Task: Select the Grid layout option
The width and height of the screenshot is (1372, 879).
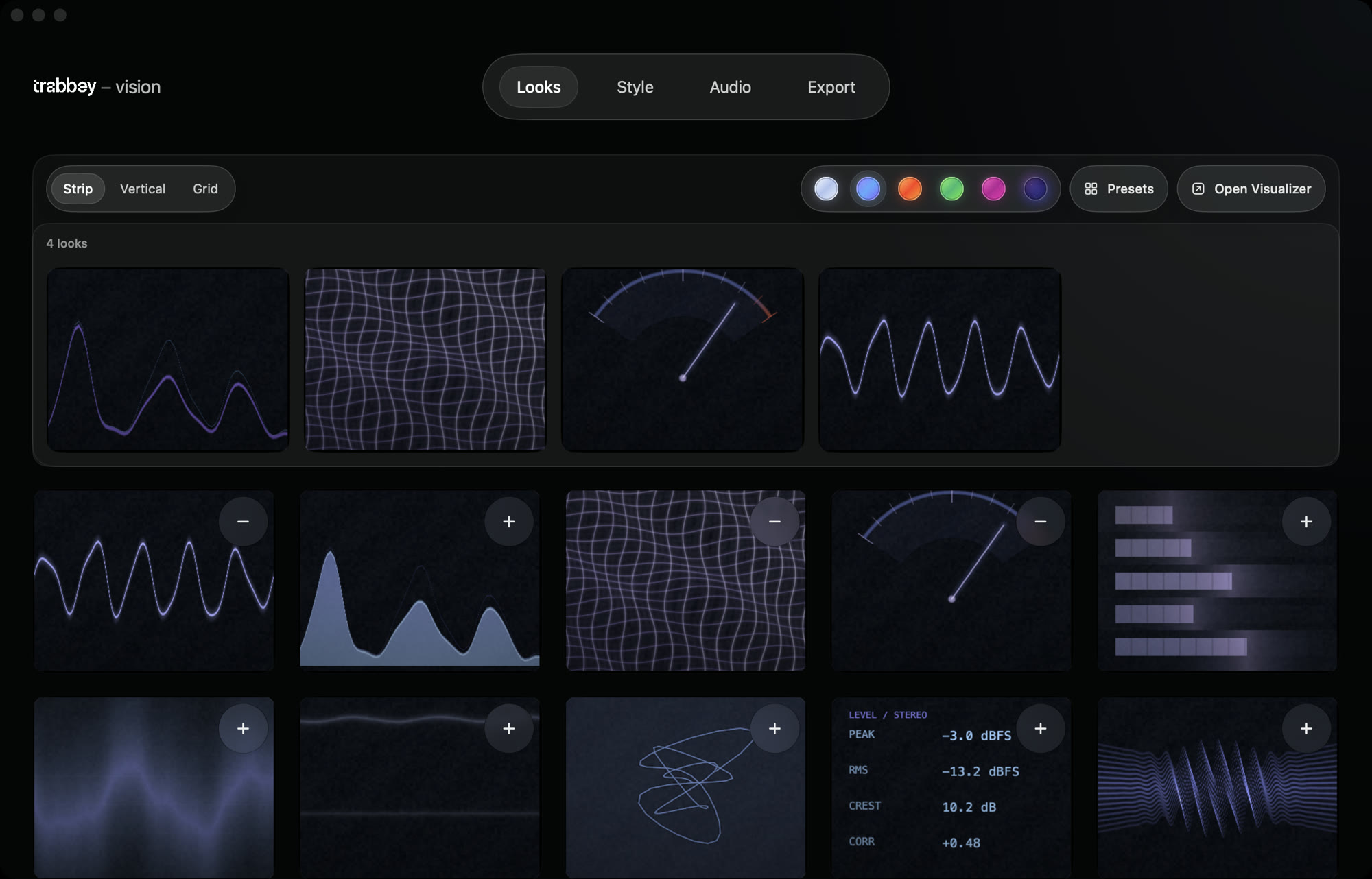Action: point(205,189)
